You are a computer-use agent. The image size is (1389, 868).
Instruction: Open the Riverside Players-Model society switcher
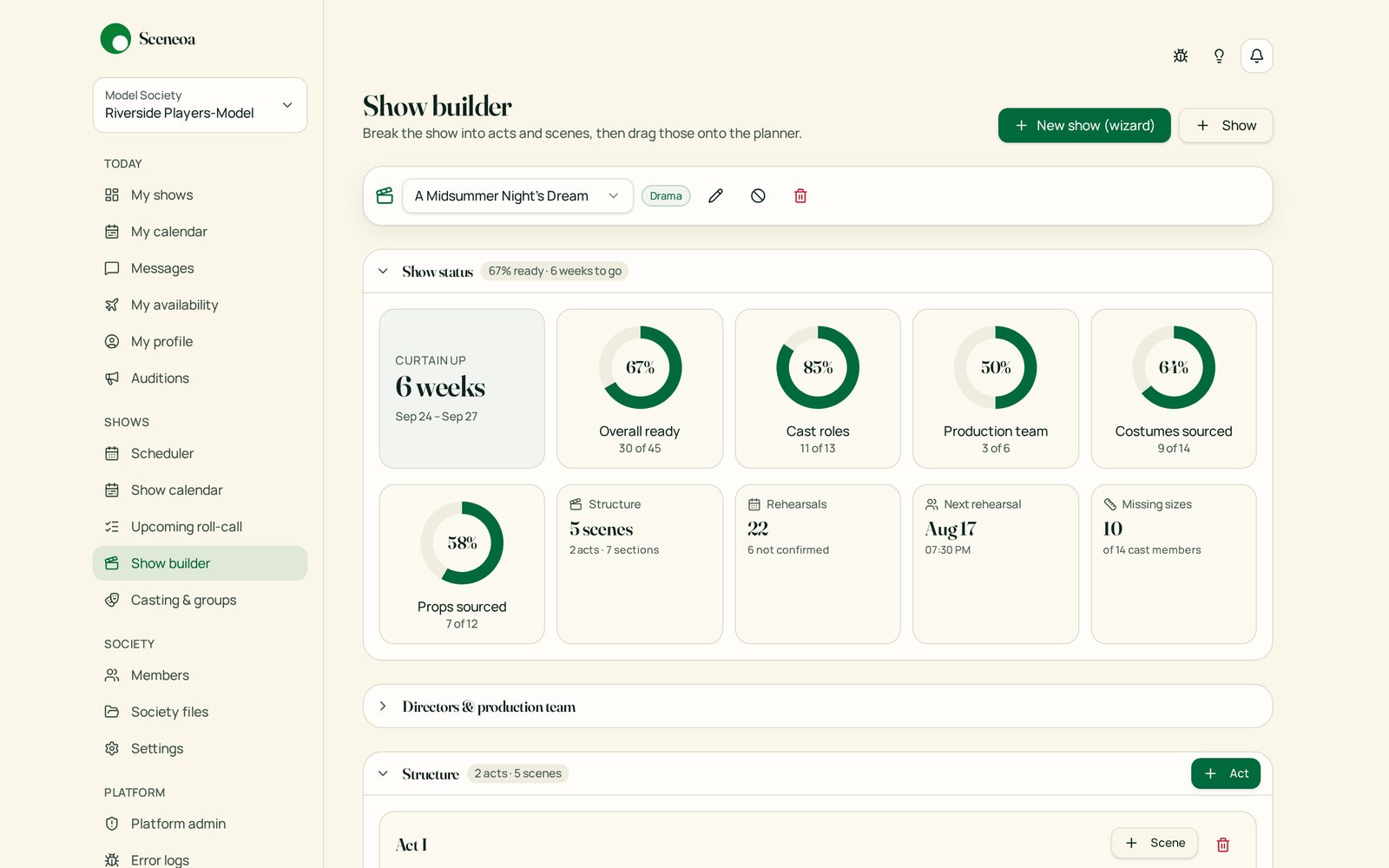[x=200, y=105]
